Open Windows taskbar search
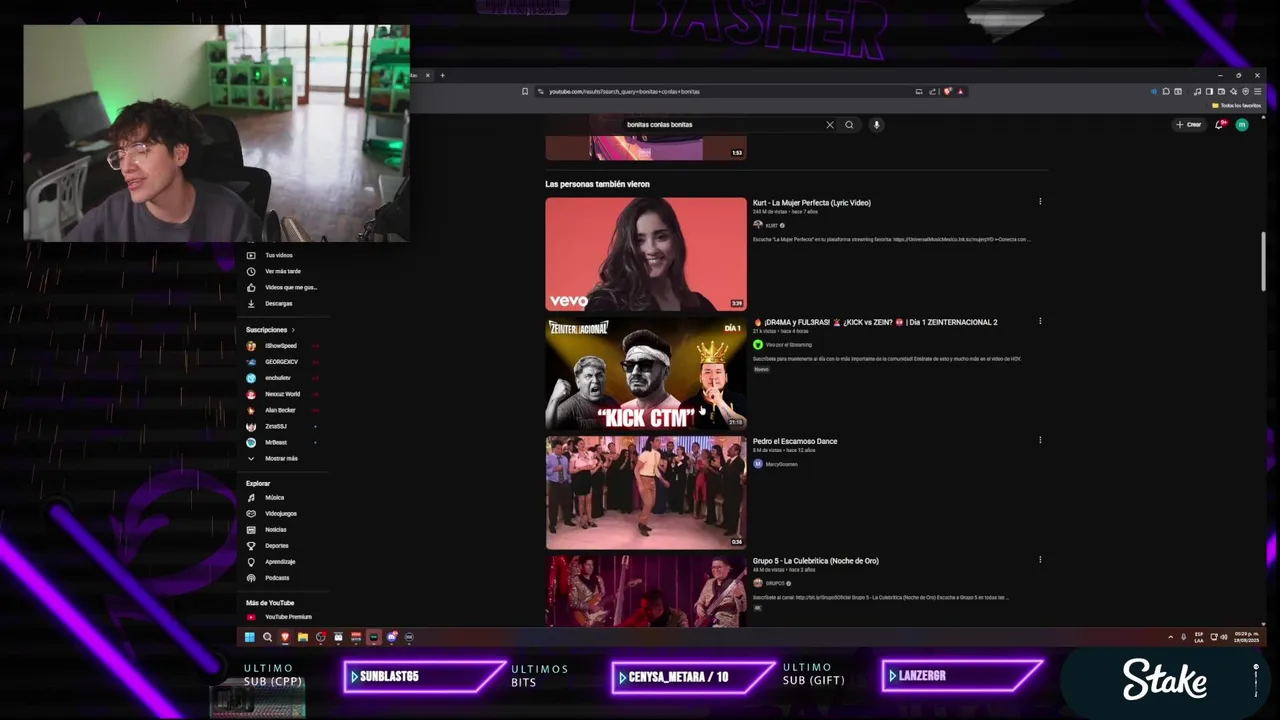Viewport: 1280px width, 720px height. point(267,637)
